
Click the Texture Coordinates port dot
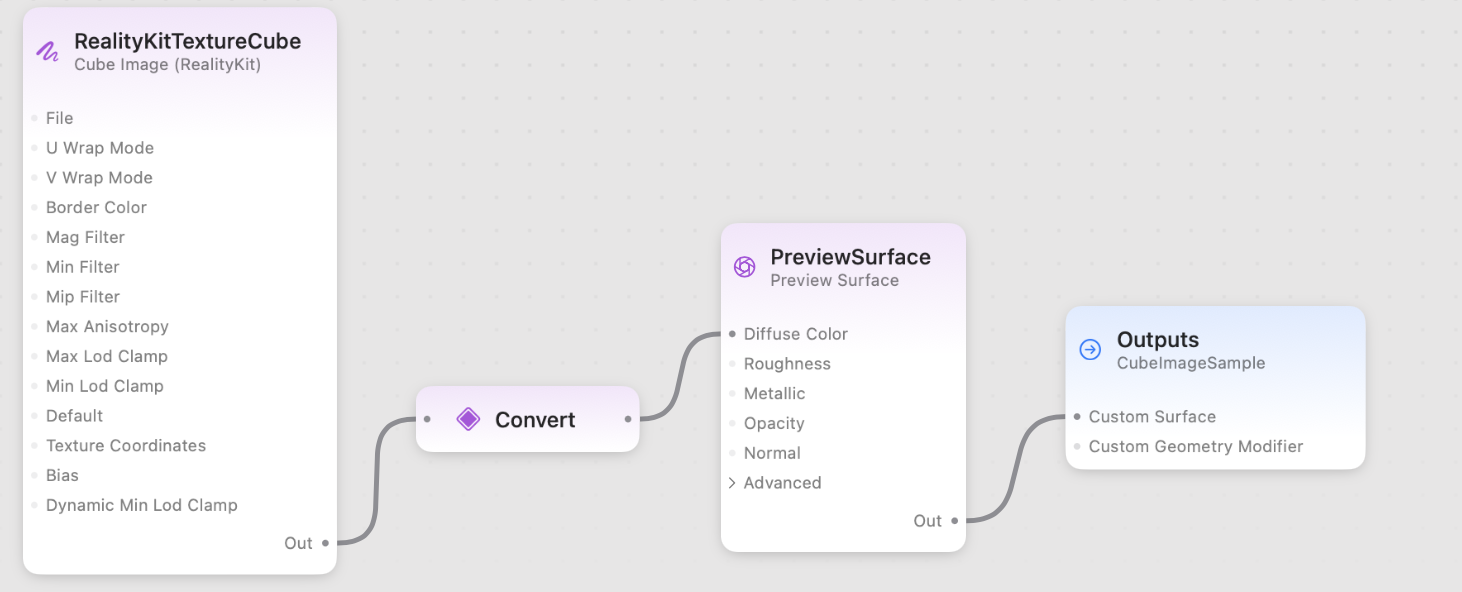coord(33,445)
